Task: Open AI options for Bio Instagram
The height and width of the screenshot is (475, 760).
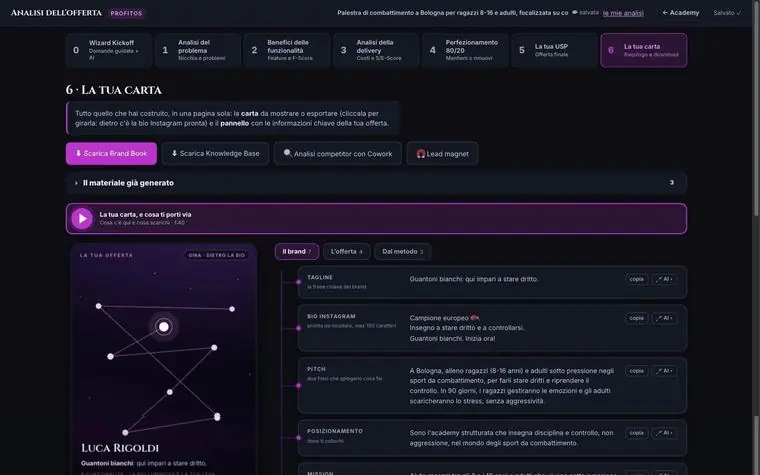Action: coord(664,318)
